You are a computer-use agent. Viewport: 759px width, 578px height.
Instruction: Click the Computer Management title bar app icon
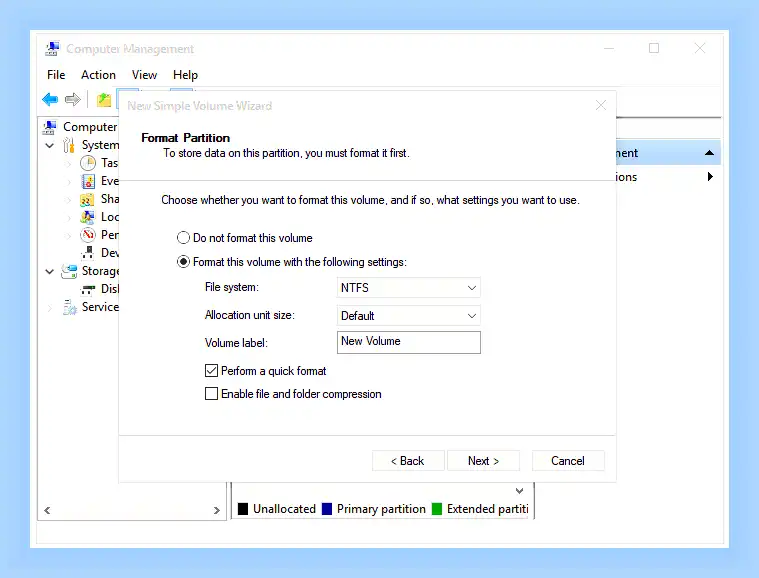(x=52, y=48)
